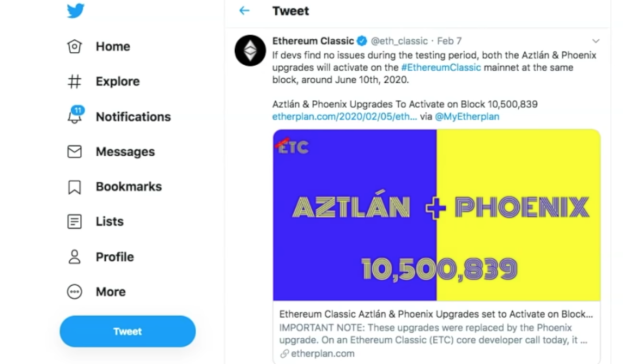Go back using the left arrow
The height and width of the screenshot is (364, 623).
click(244, 11)
